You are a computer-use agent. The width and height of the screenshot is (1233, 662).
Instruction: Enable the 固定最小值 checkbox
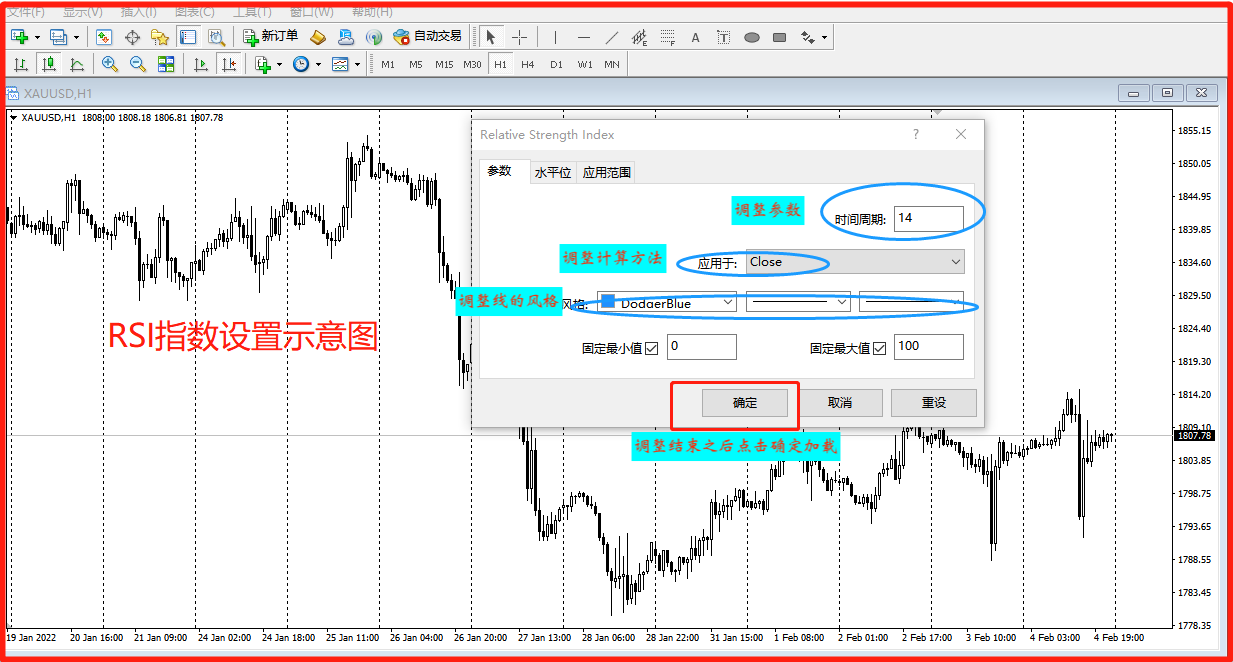point(652,347)
